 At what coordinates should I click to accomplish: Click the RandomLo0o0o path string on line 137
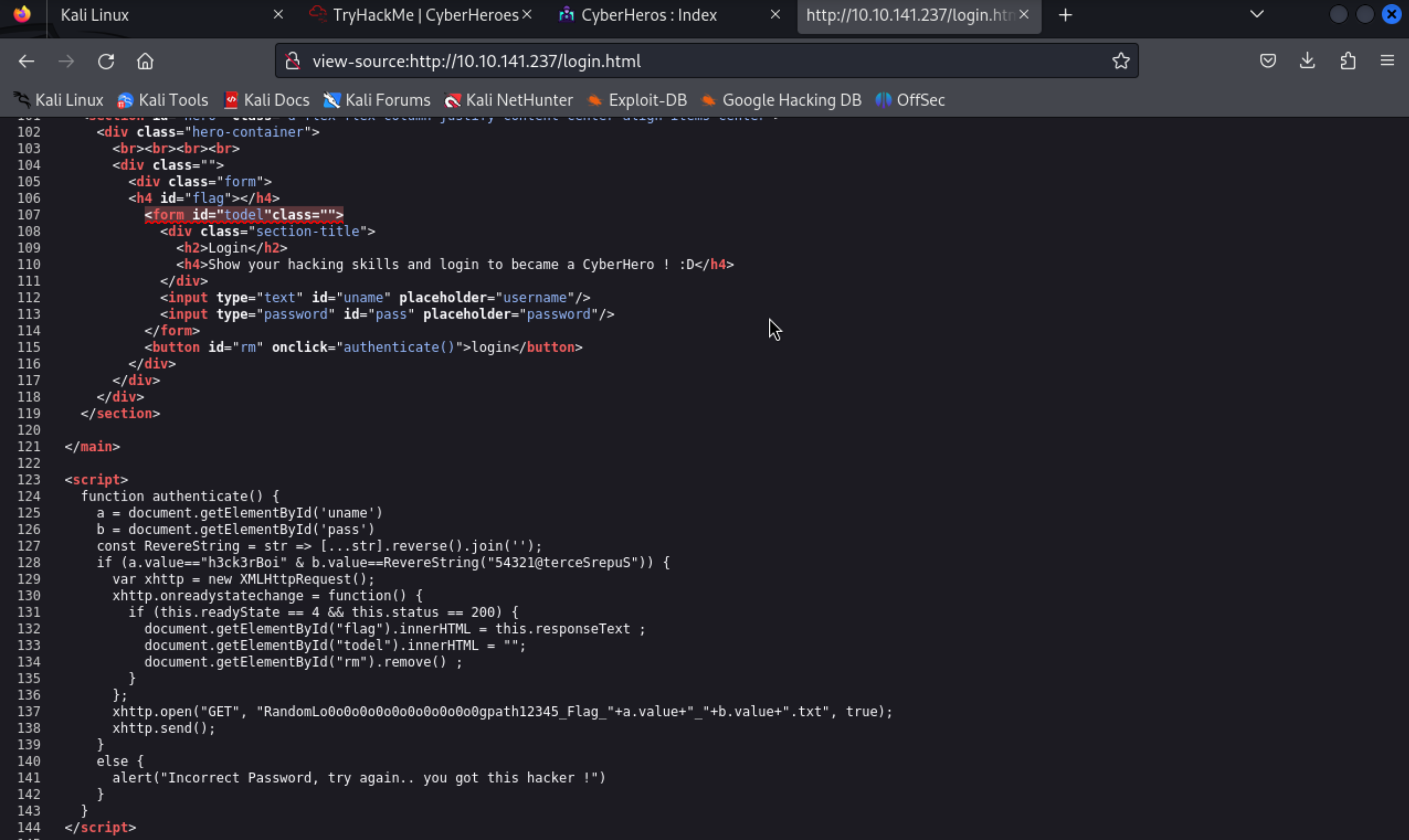[436, 711]
